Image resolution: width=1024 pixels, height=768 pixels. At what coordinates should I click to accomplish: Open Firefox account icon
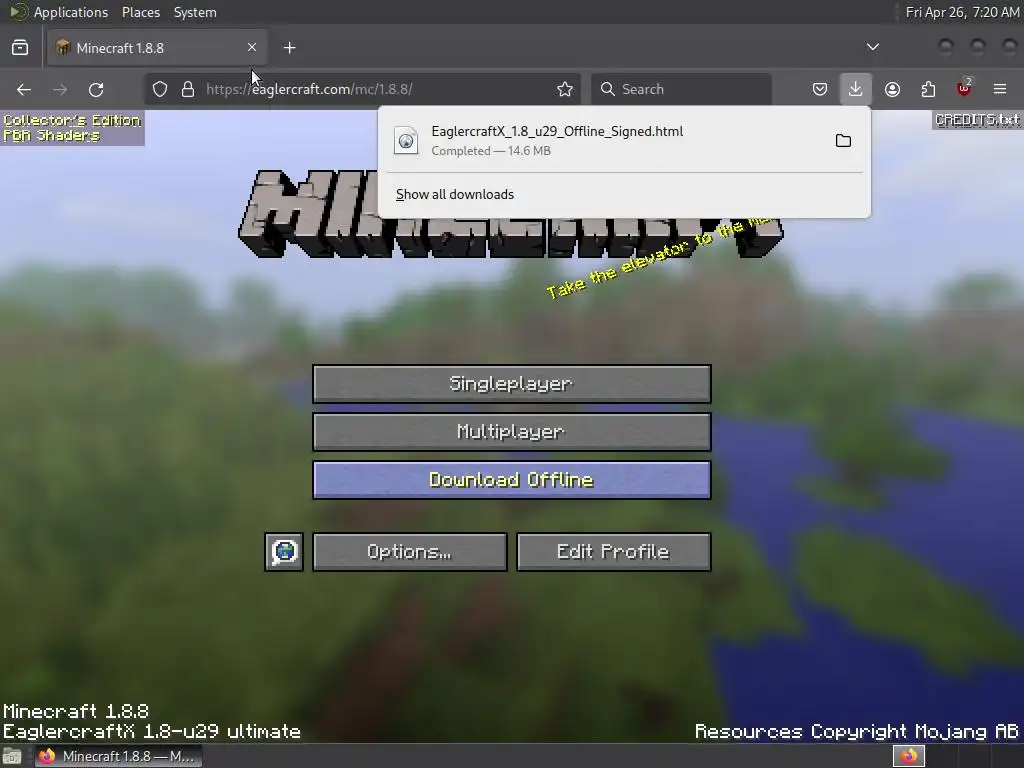click(x=892, y=89)
